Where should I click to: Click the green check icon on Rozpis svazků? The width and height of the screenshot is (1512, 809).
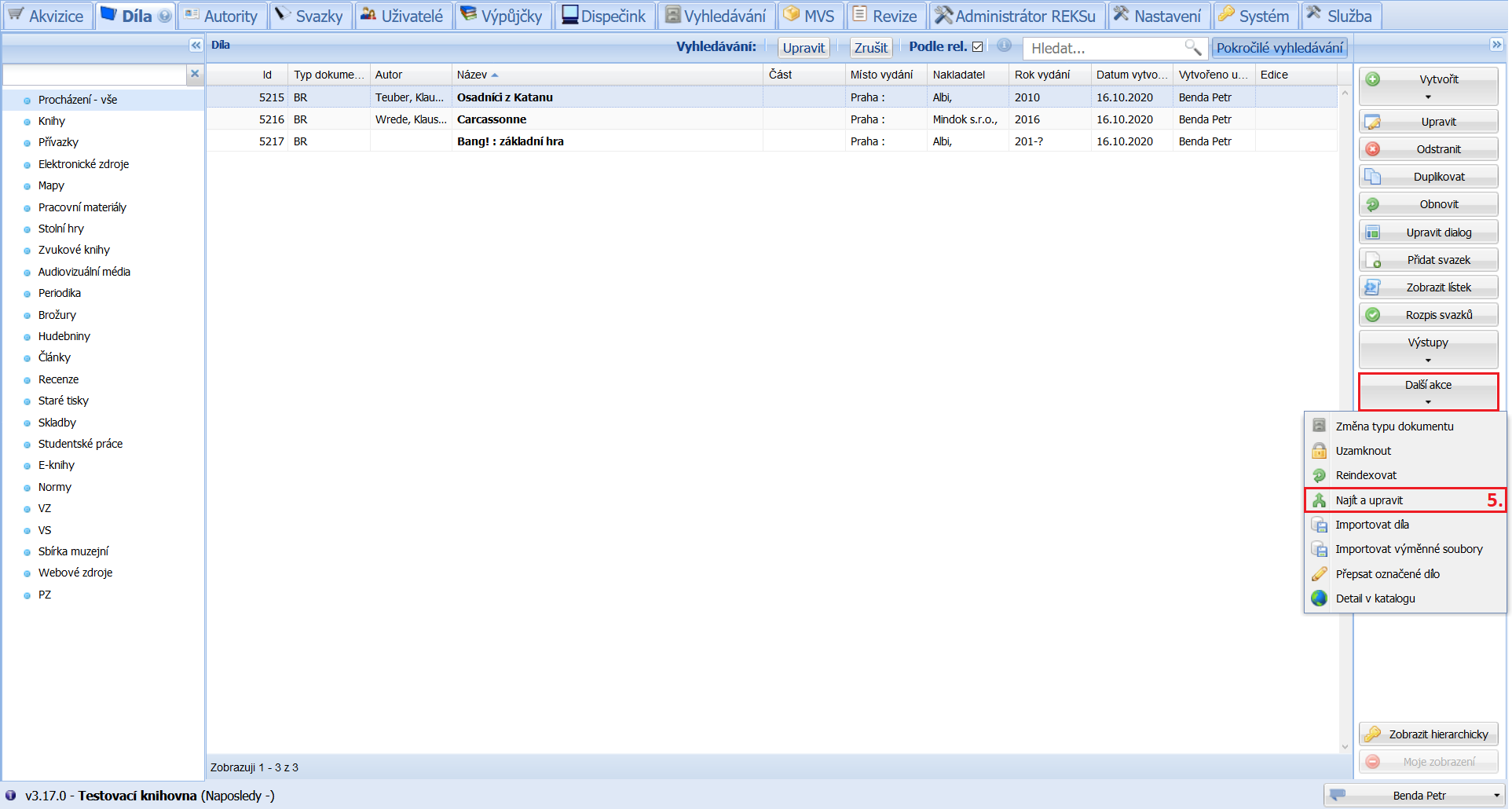pyautogui.click(x=1373, y=315)
